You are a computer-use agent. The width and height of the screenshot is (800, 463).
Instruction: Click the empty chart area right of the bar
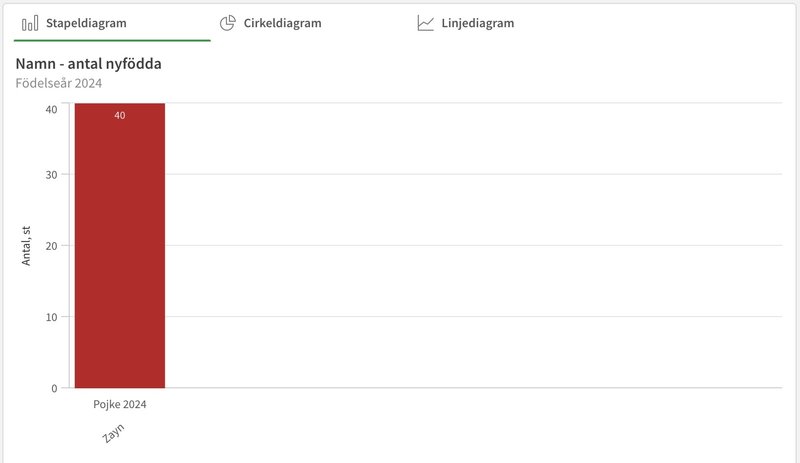point(473,246)
